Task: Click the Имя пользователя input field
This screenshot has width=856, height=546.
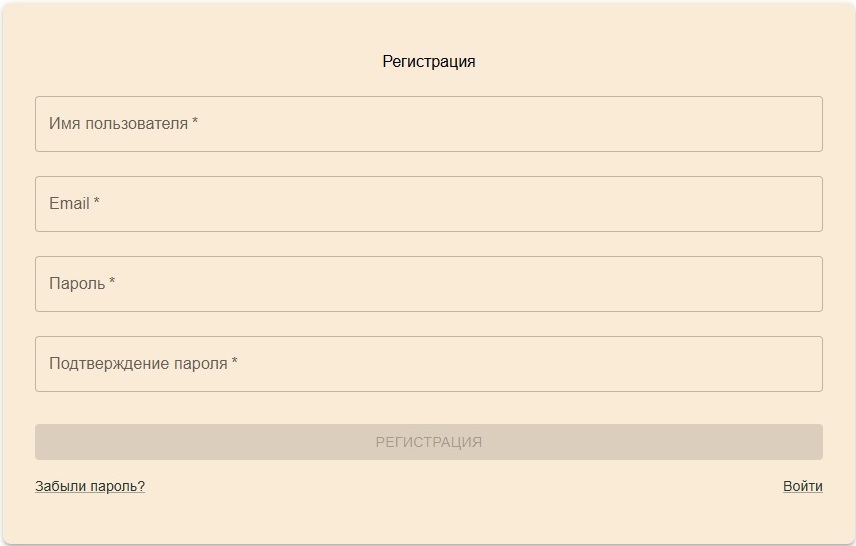Action: coord(428,124)
